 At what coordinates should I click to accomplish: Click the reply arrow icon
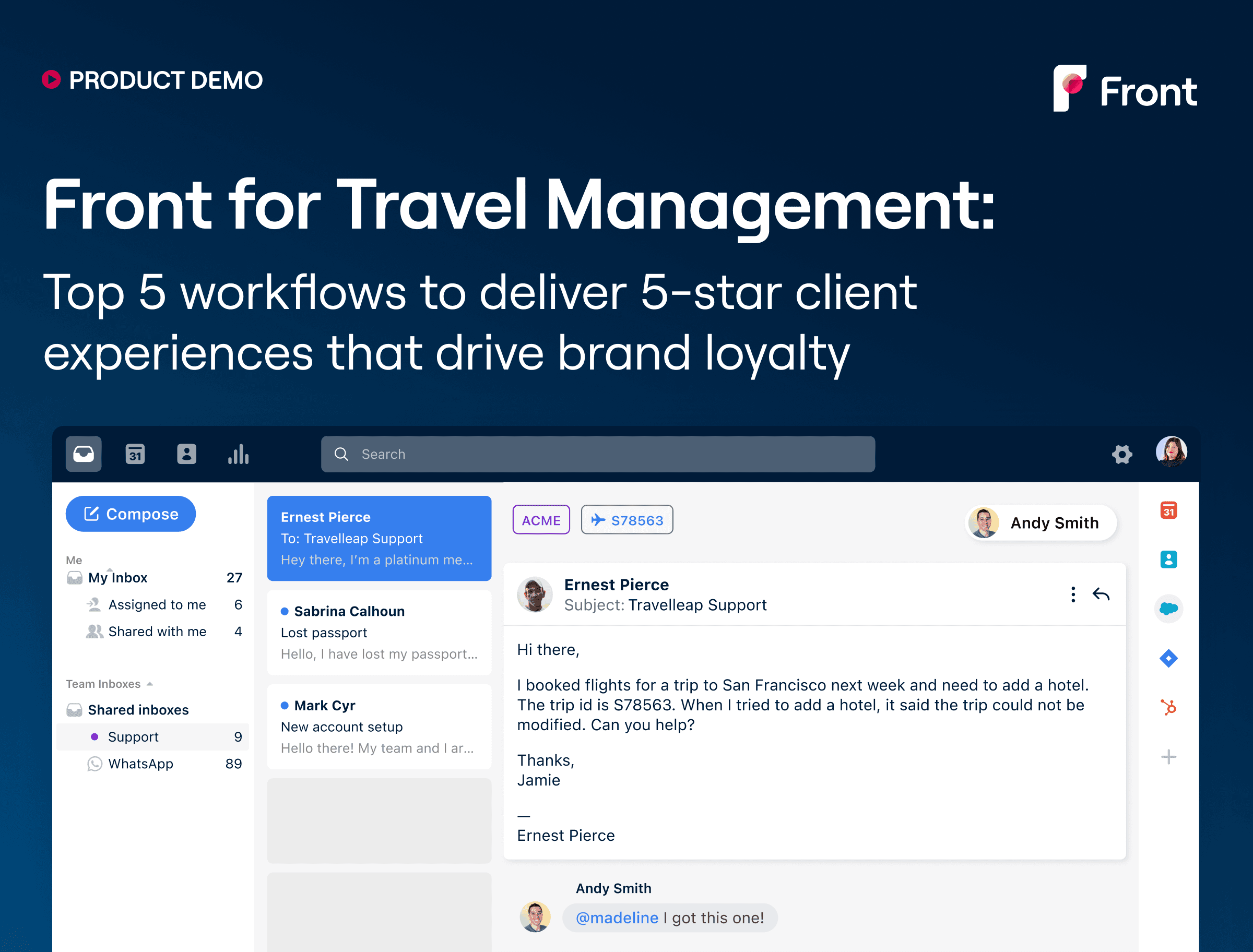tap(1101, 594)
